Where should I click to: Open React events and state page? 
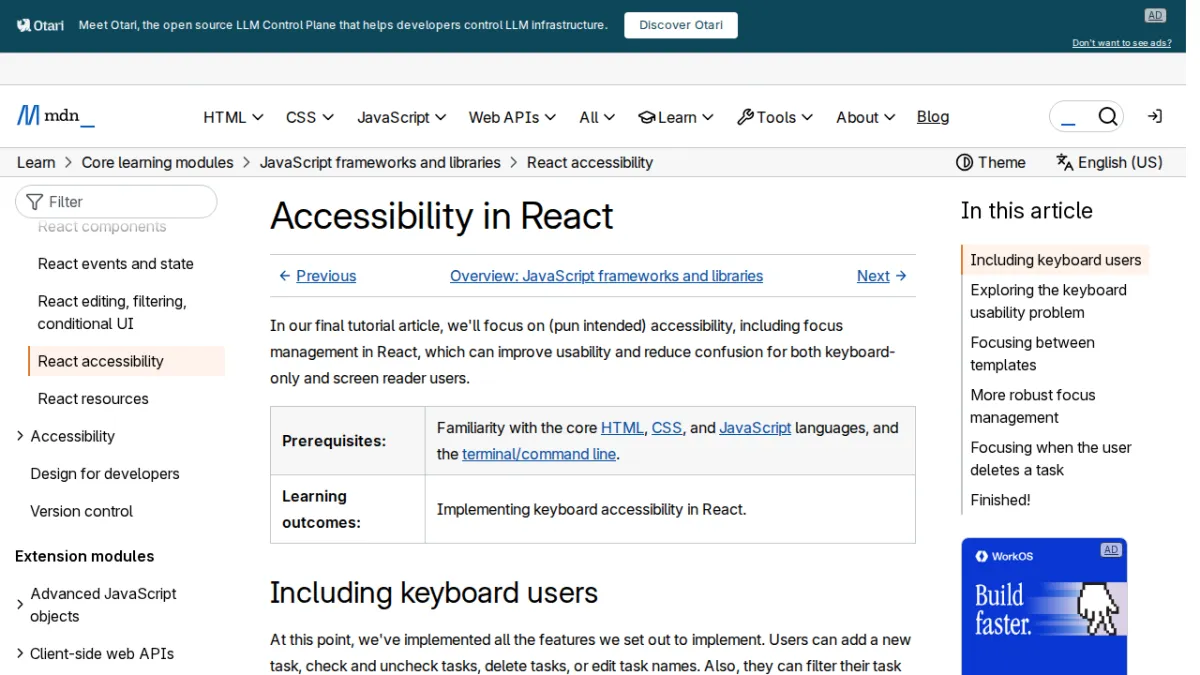pyautogui.click(x=116, y=264)
